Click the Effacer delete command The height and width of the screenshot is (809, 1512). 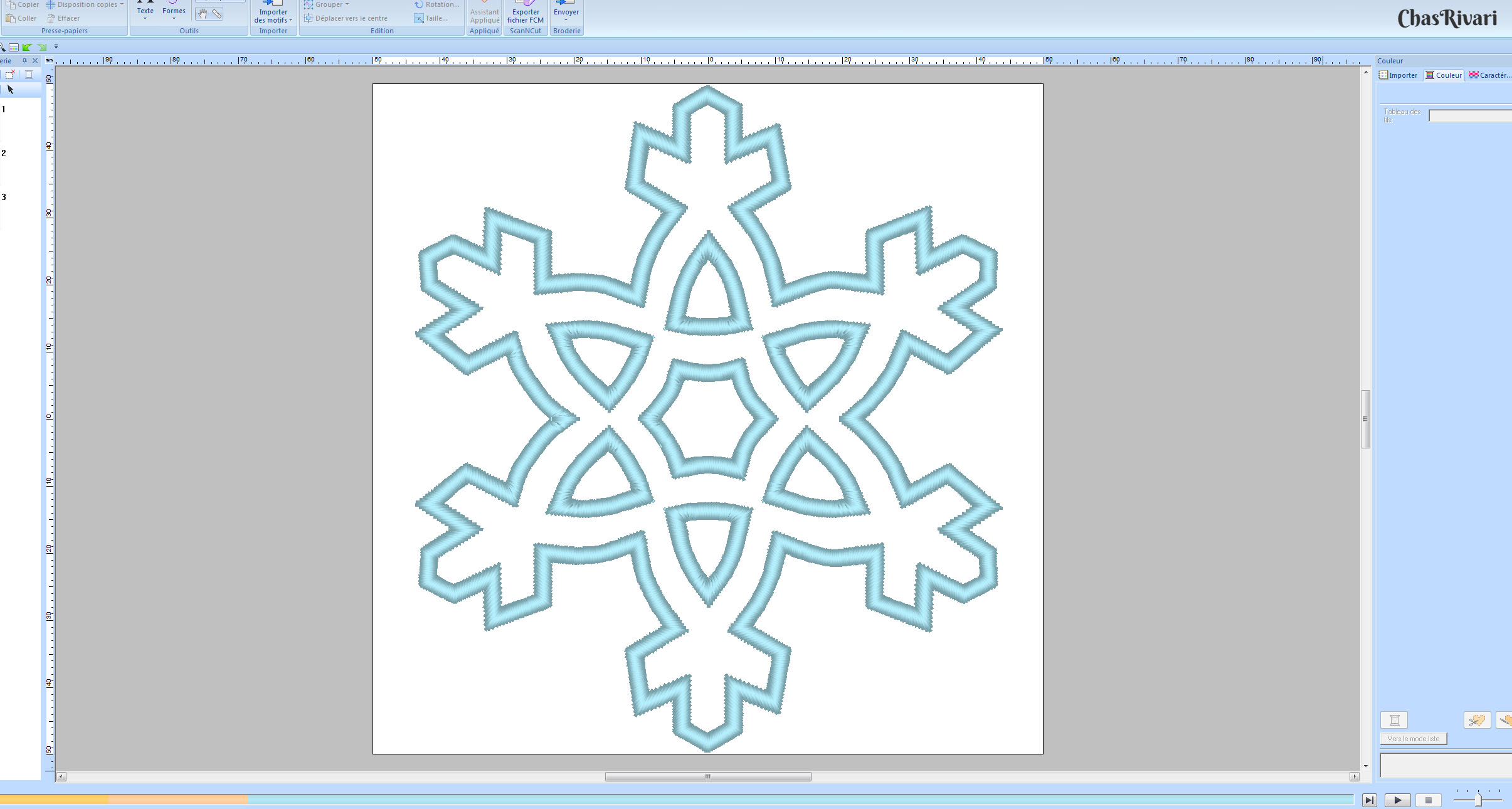(63, 18)
